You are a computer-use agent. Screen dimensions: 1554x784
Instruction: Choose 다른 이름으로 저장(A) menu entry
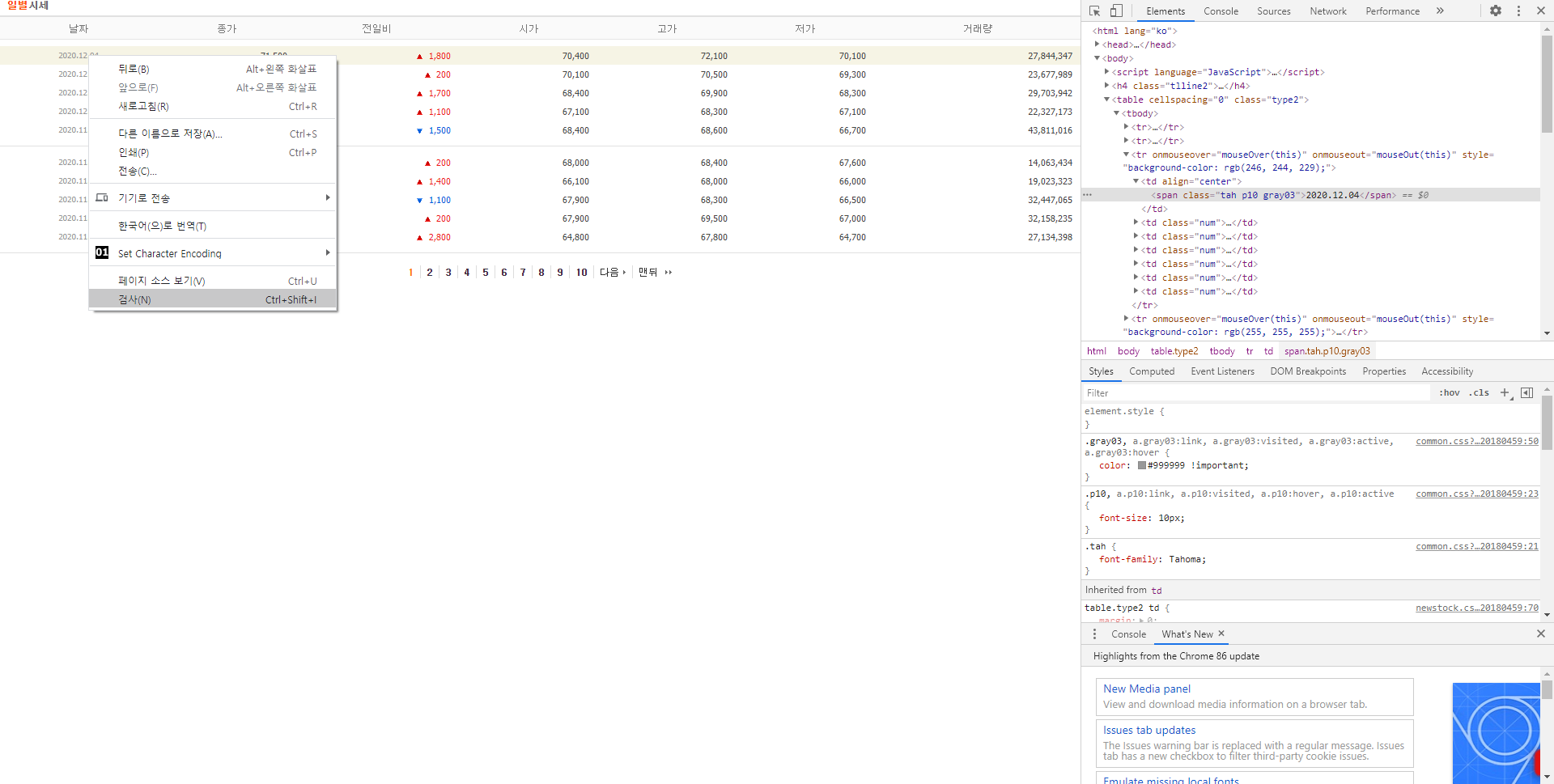point(213,133)
